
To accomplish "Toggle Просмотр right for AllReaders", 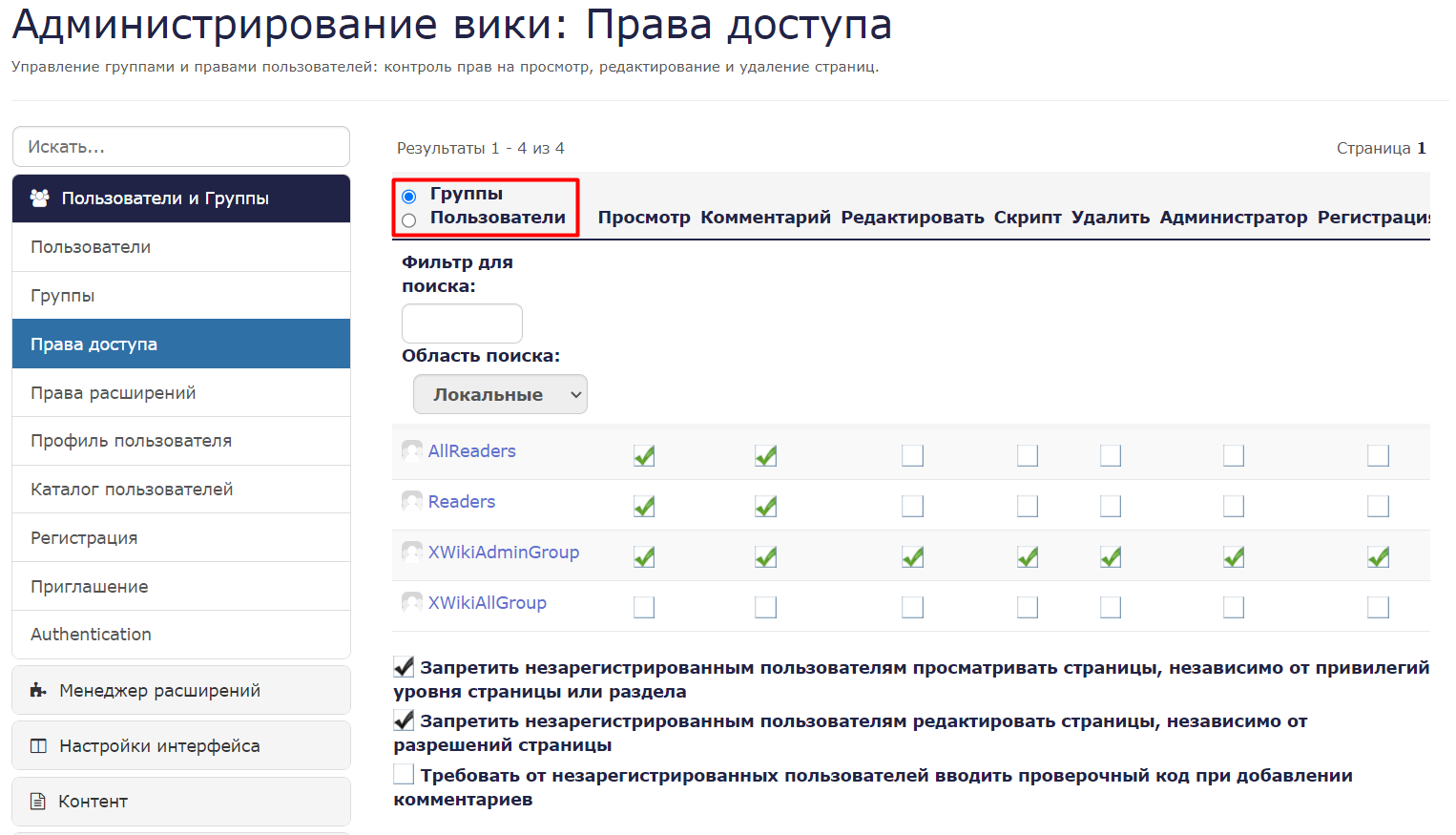I will 644,456.
